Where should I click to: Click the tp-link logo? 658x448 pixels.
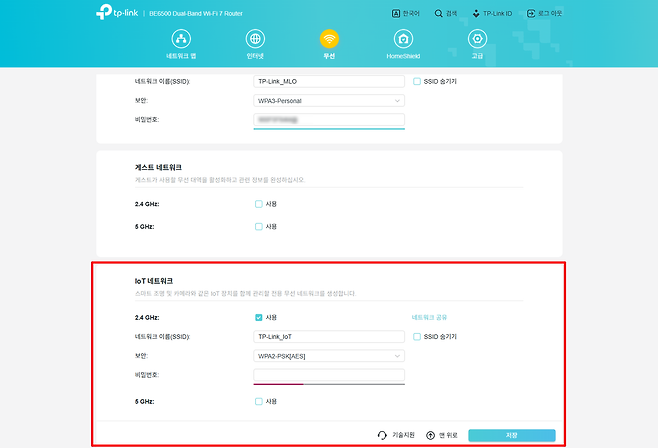[x=118, y=13]
